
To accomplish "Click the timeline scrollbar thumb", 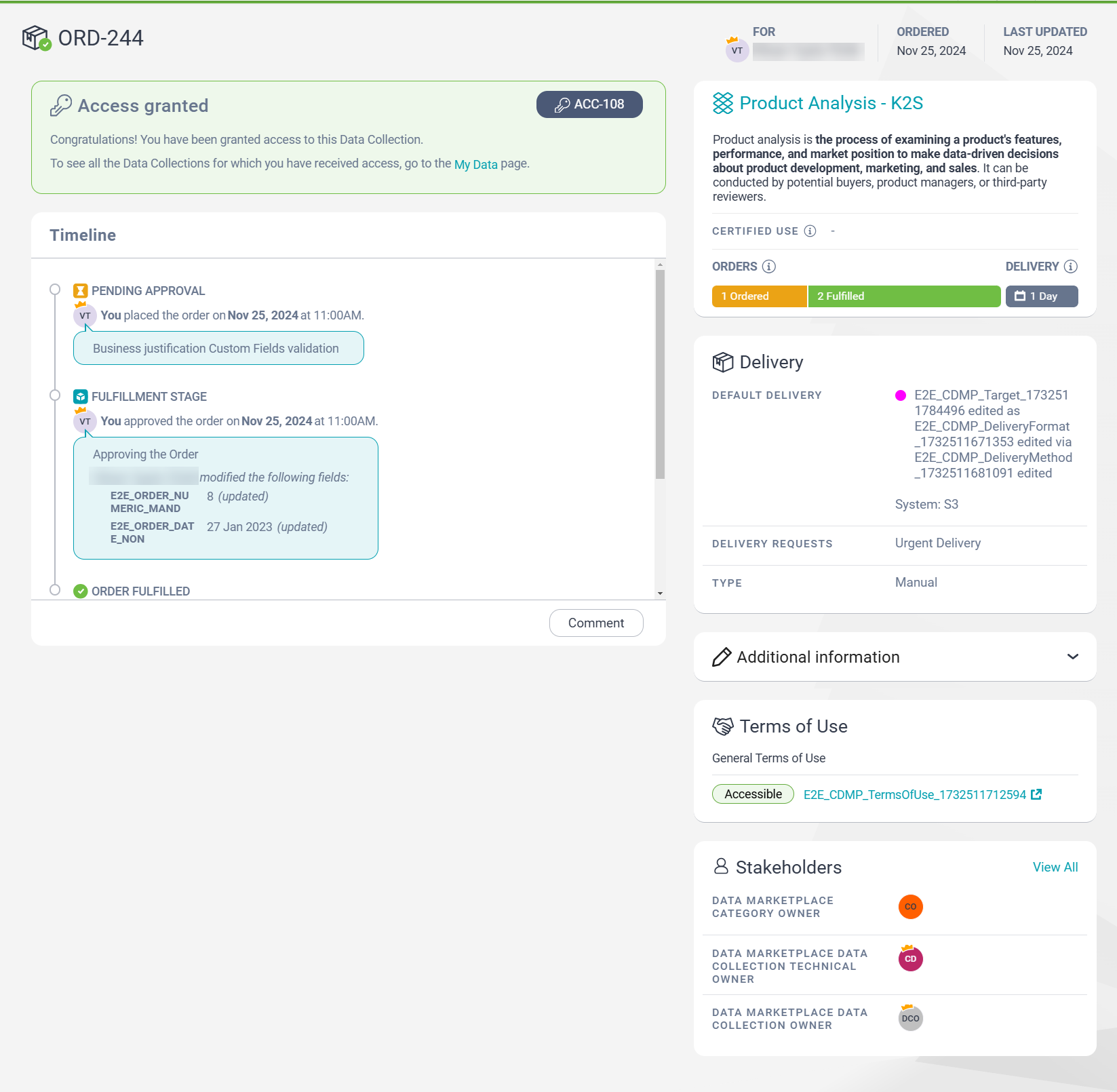I will (660, 374).
